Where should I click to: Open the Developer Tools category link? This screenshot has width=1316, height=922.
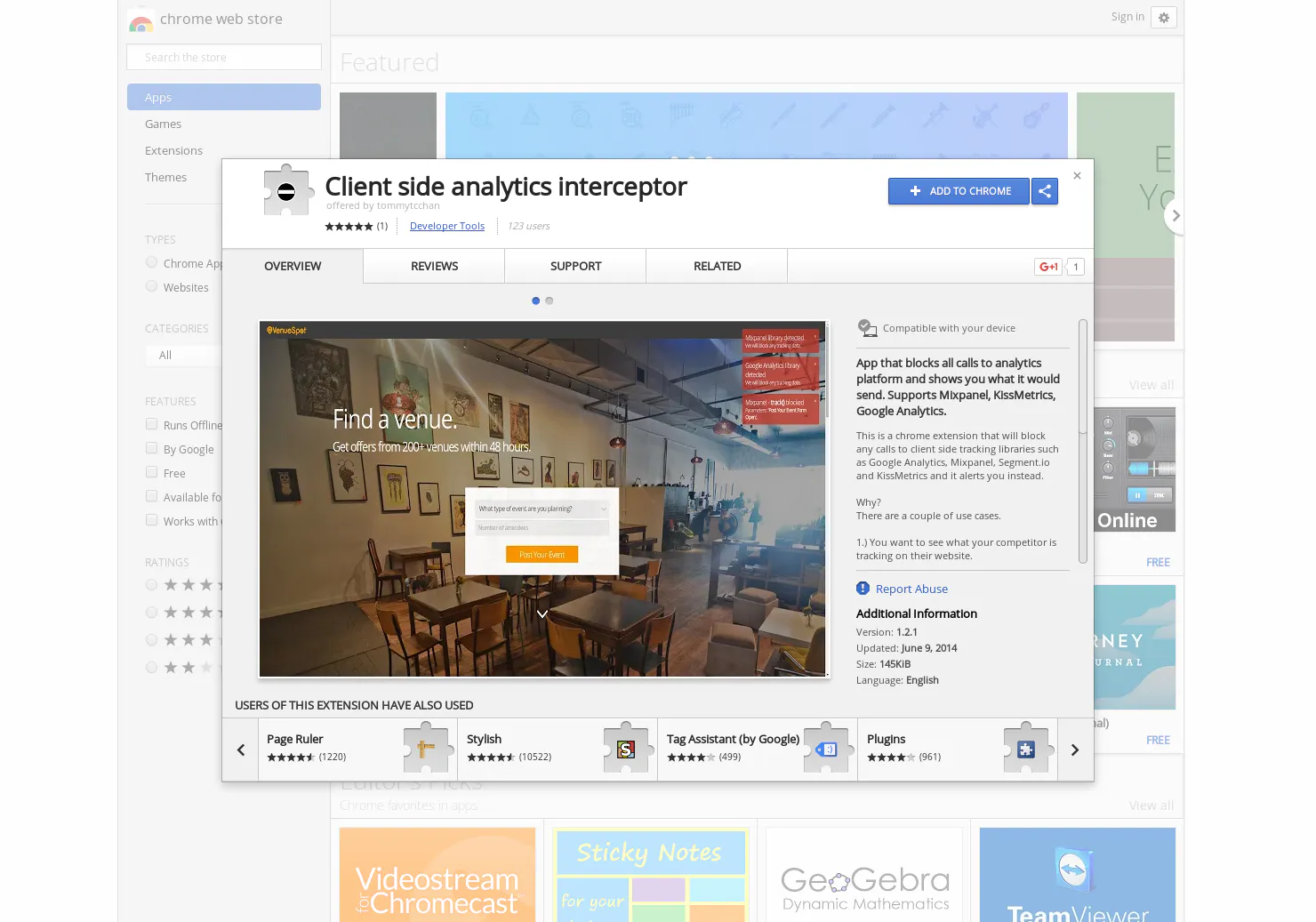click(x=447, y=226)
